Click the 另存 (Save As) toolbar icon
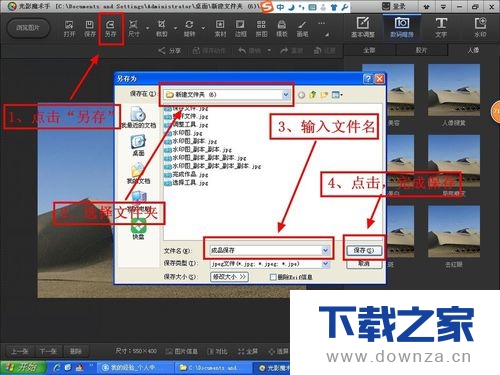Viewport: 500px width, 375px height. (110, 28)
